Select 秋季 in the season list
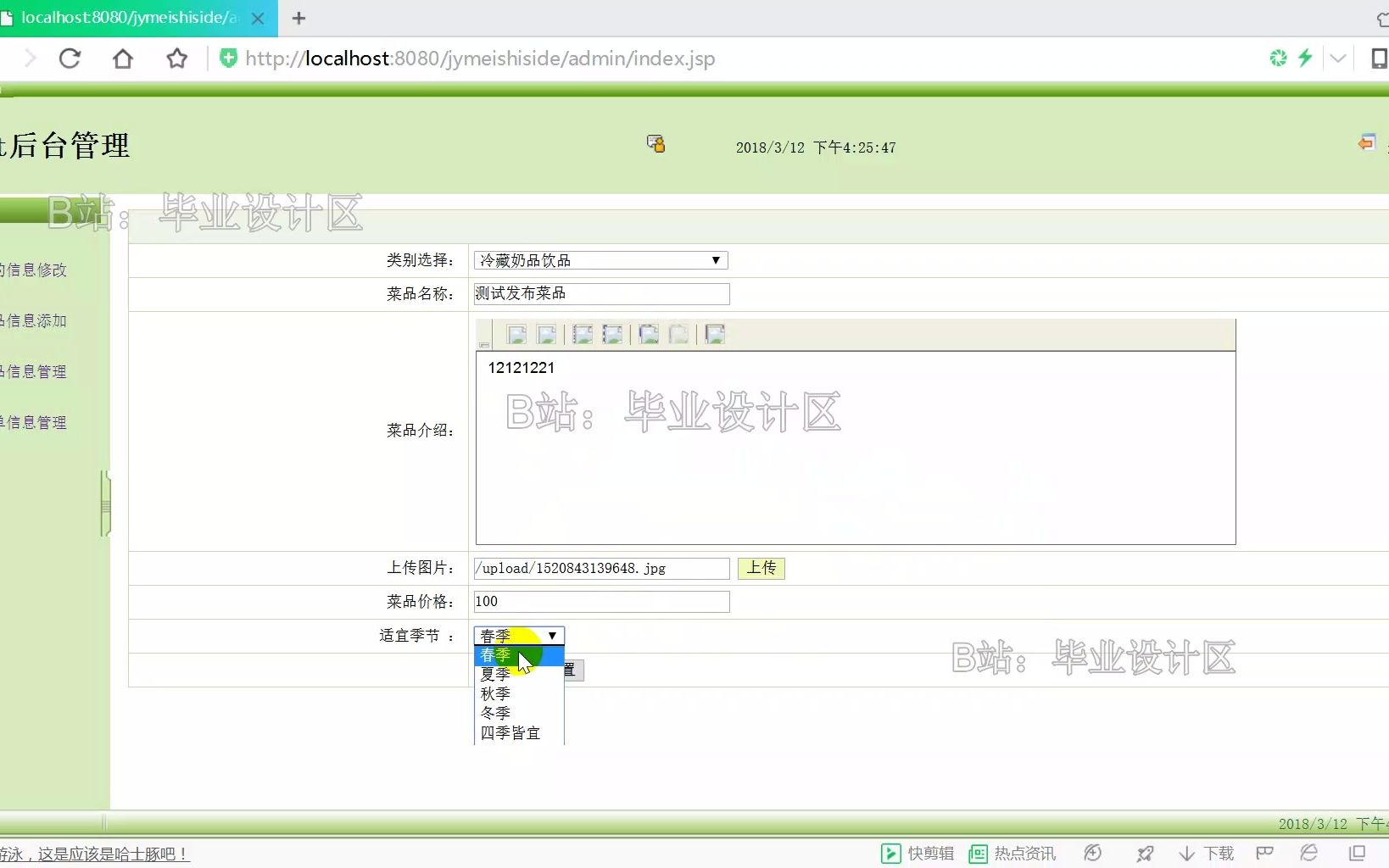Screen dimensions: 1389x868 (x=518, y=694)
